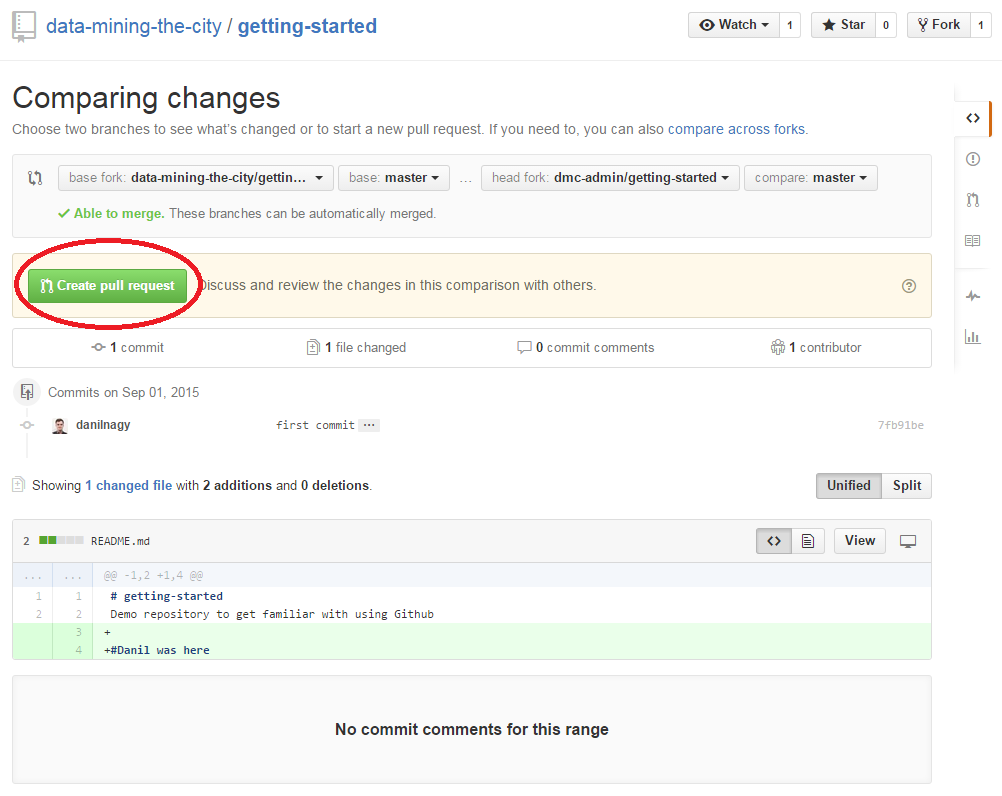Click README.md file name in diff header
This screenshot has height=796, width=1002.
[120, 541]
